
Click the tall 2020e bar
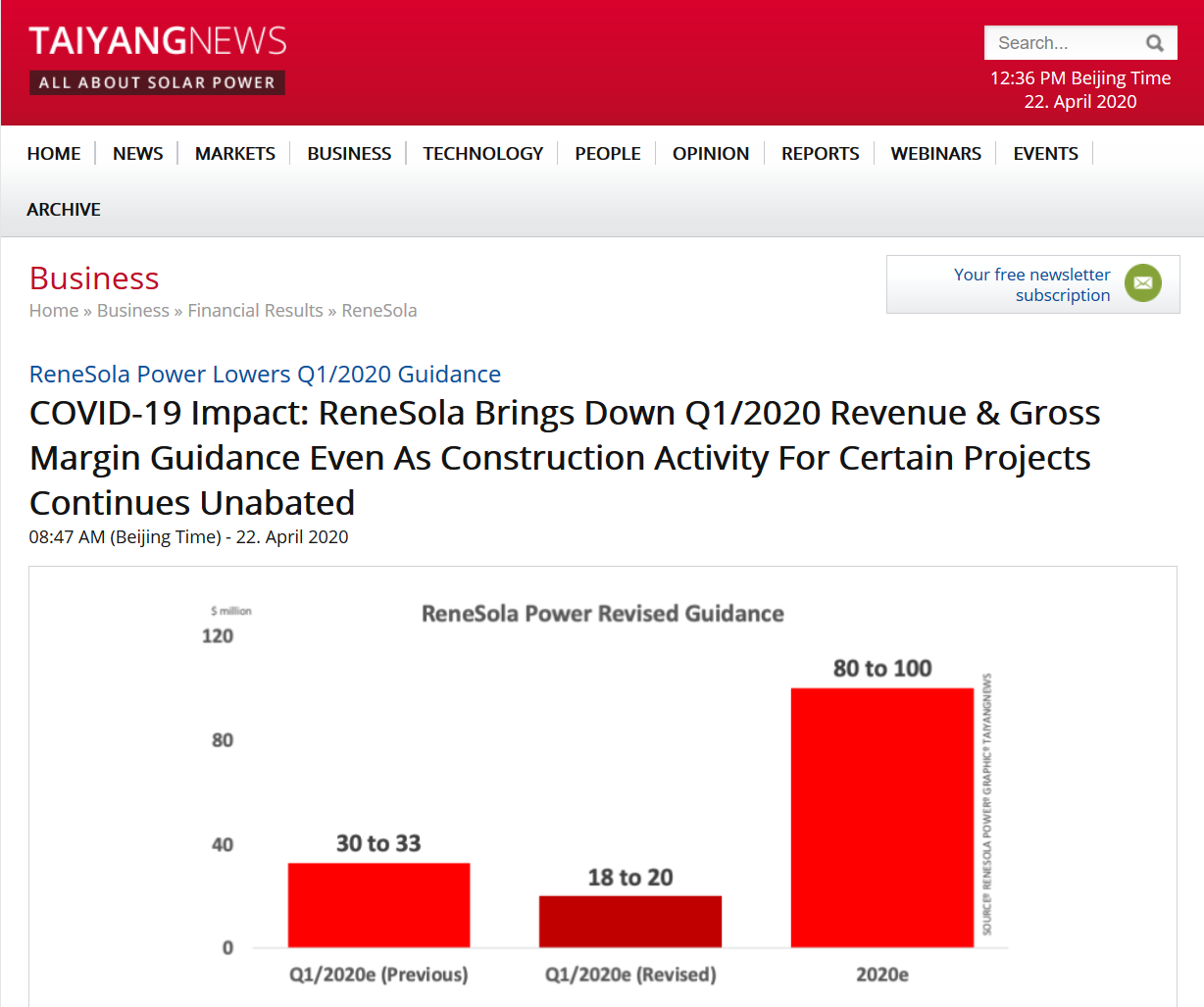tap(882, 818)
